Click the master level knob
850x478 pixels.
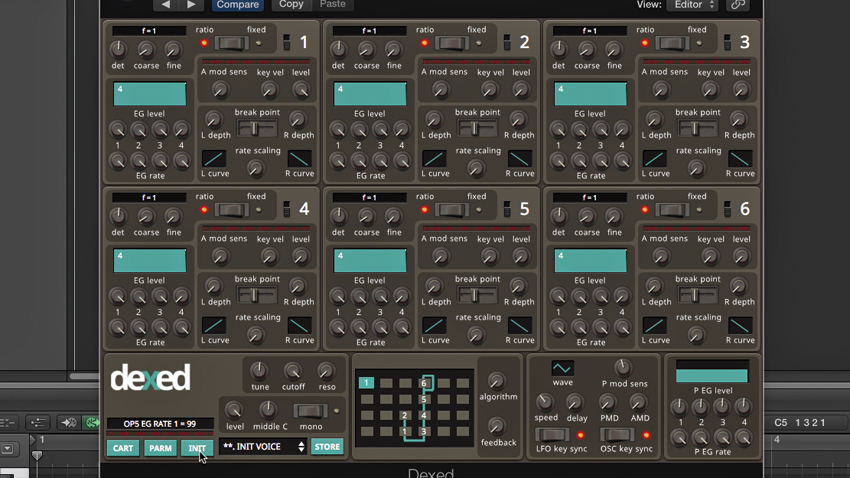(x=234, y=410)
